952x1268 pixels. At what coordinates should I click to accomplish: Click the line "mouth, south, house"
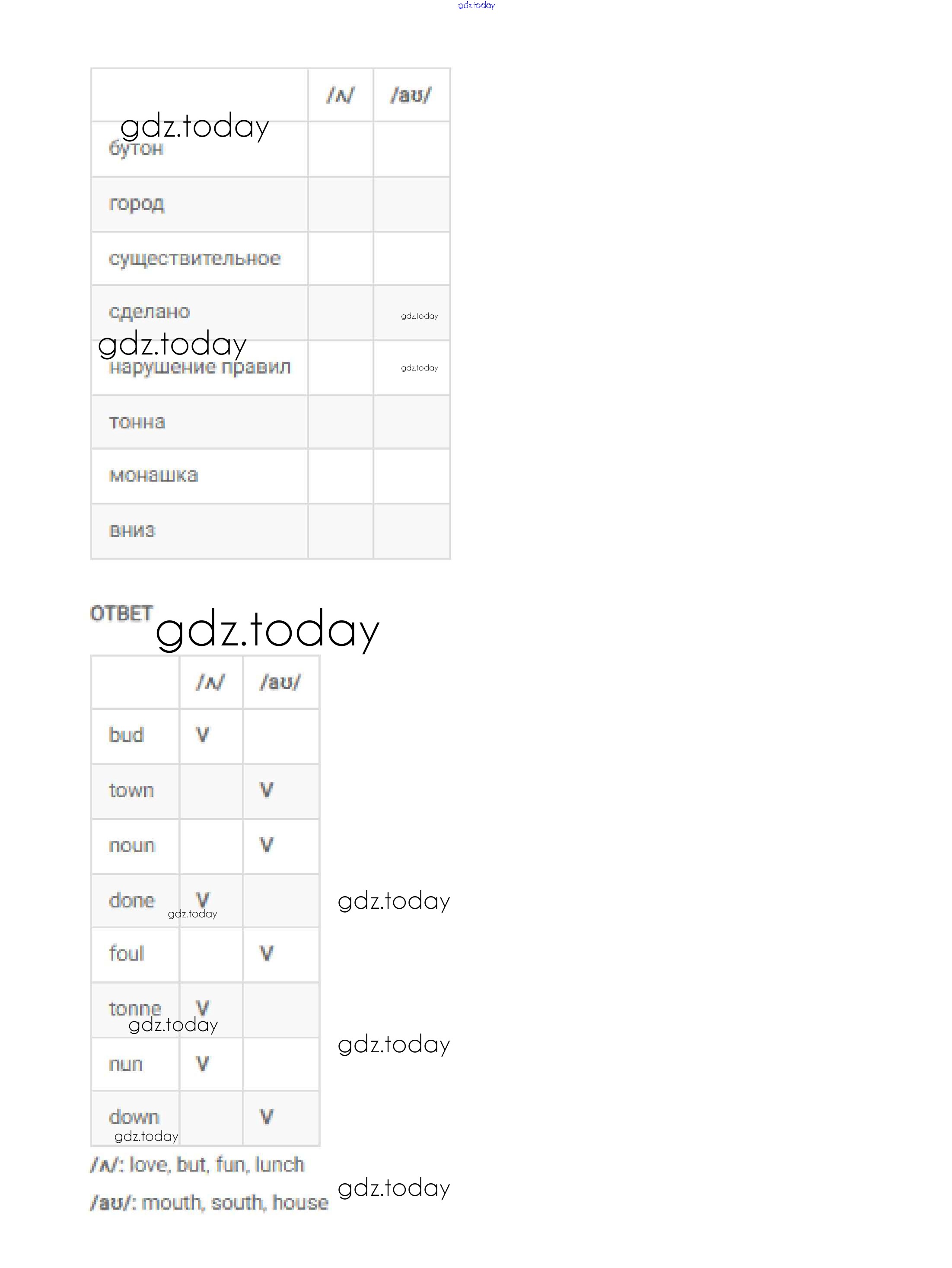[209, 1203]
